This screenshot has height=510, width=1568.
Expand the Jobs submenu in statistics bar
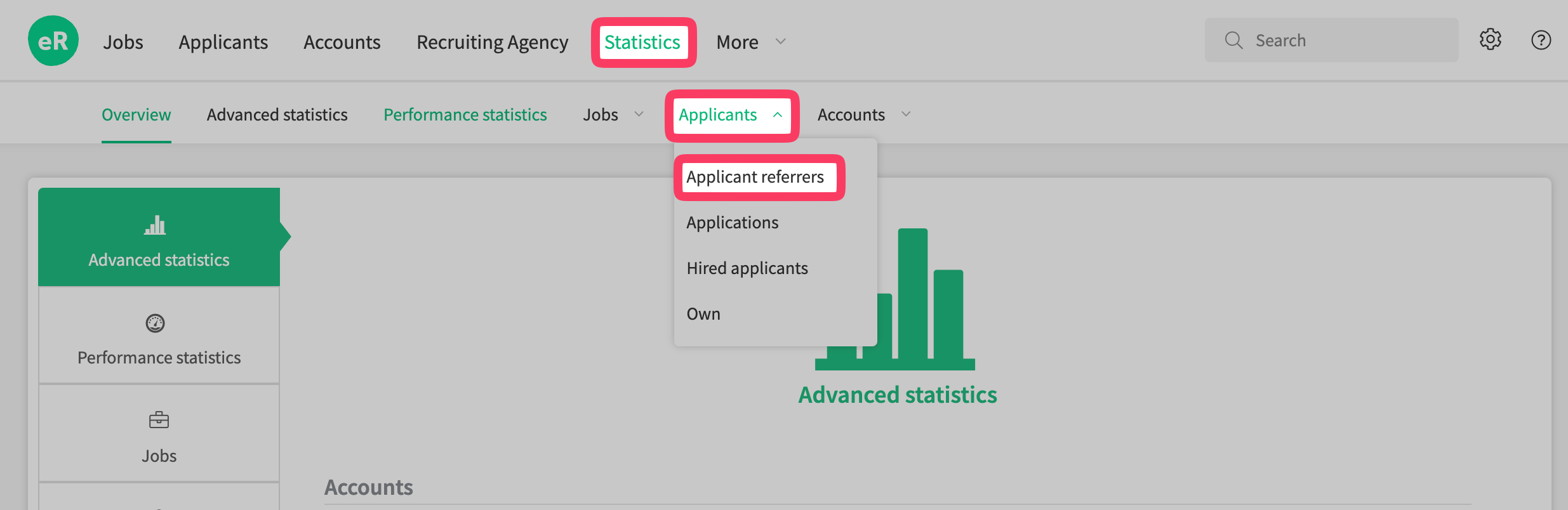click(x=613, y=115)
